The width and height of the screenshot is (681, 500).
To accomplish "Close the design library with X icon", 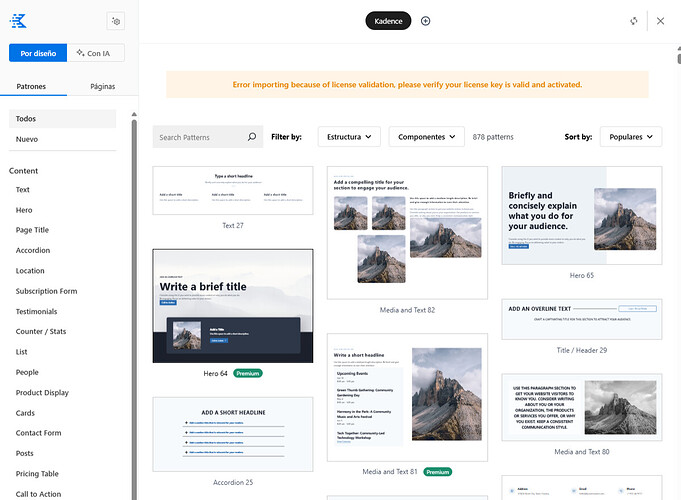I will tap(660, 21).
